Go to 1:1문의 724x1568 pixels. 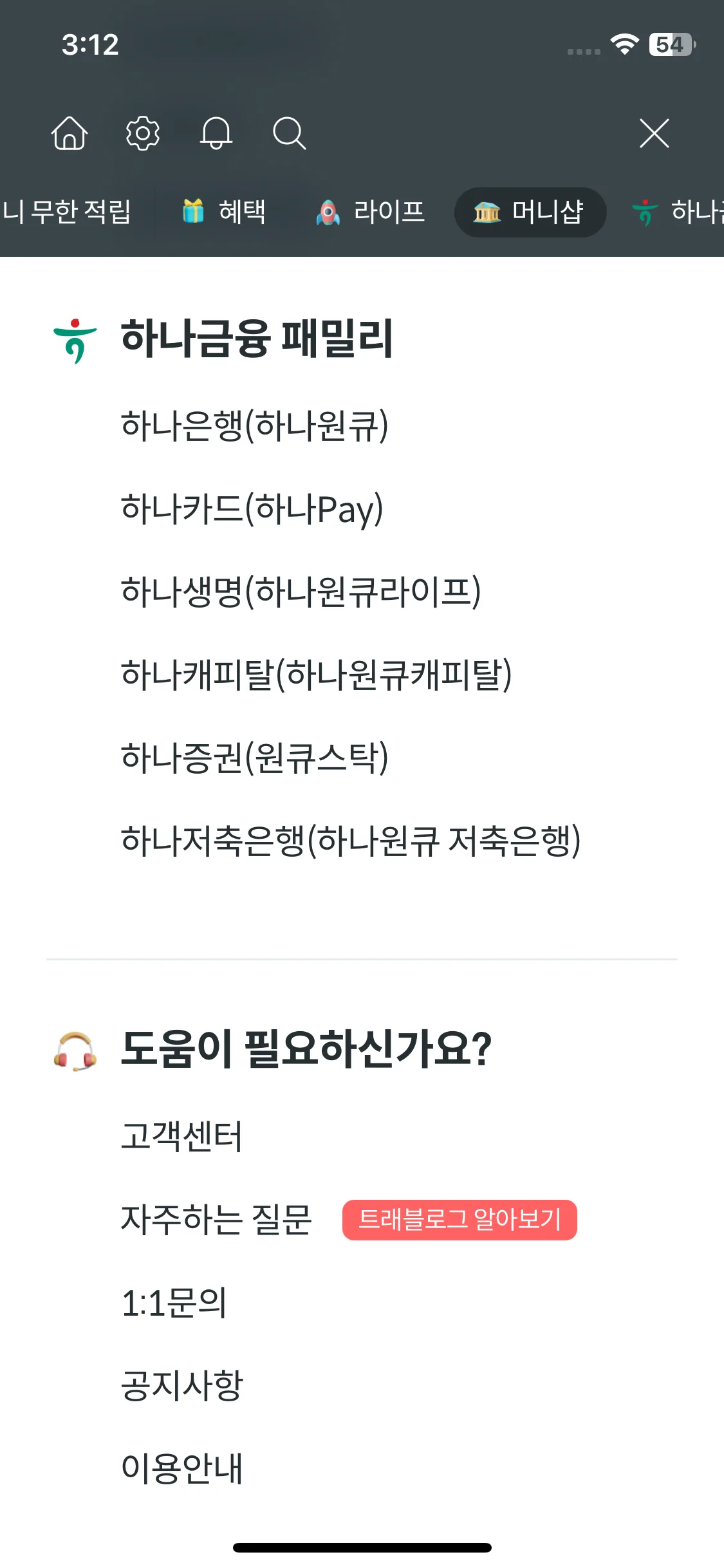tap(174, 1303)
